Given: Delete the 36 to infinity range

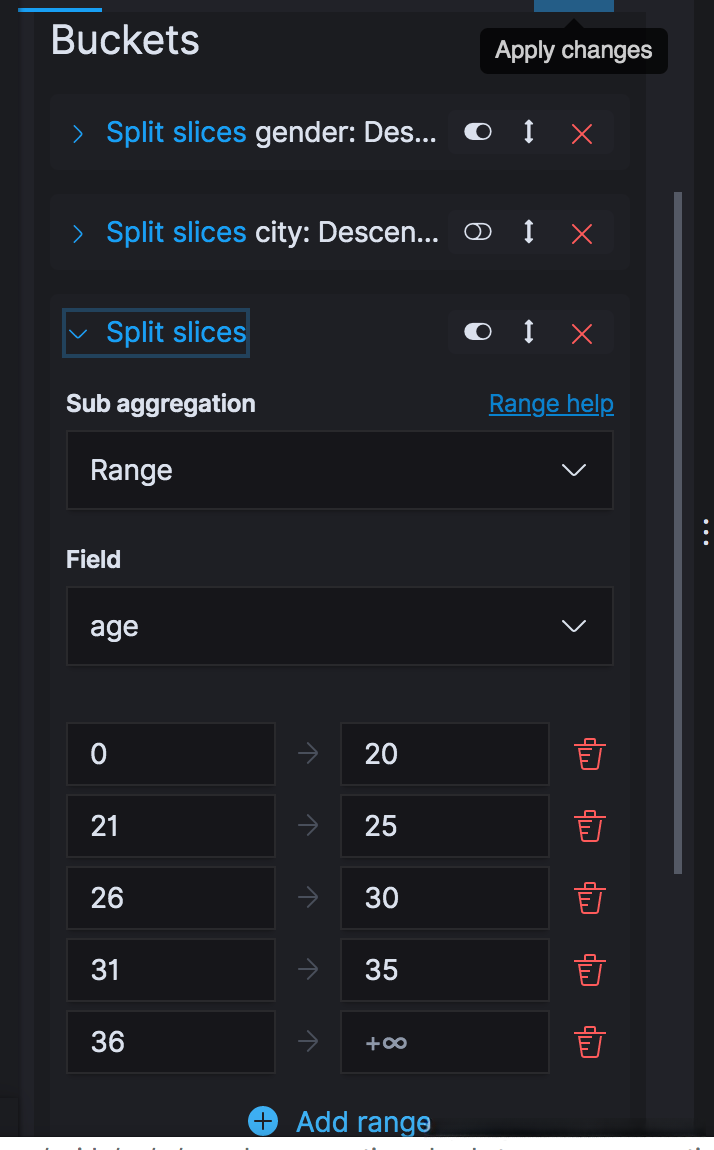Looking at the screenshot, I should (590, 1042).
